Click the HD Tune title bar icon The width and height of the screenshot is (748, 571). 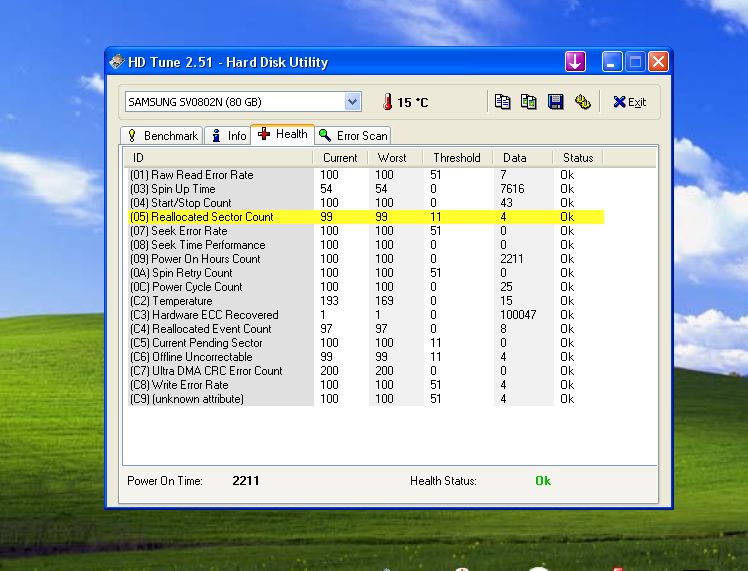coord(116,62)
